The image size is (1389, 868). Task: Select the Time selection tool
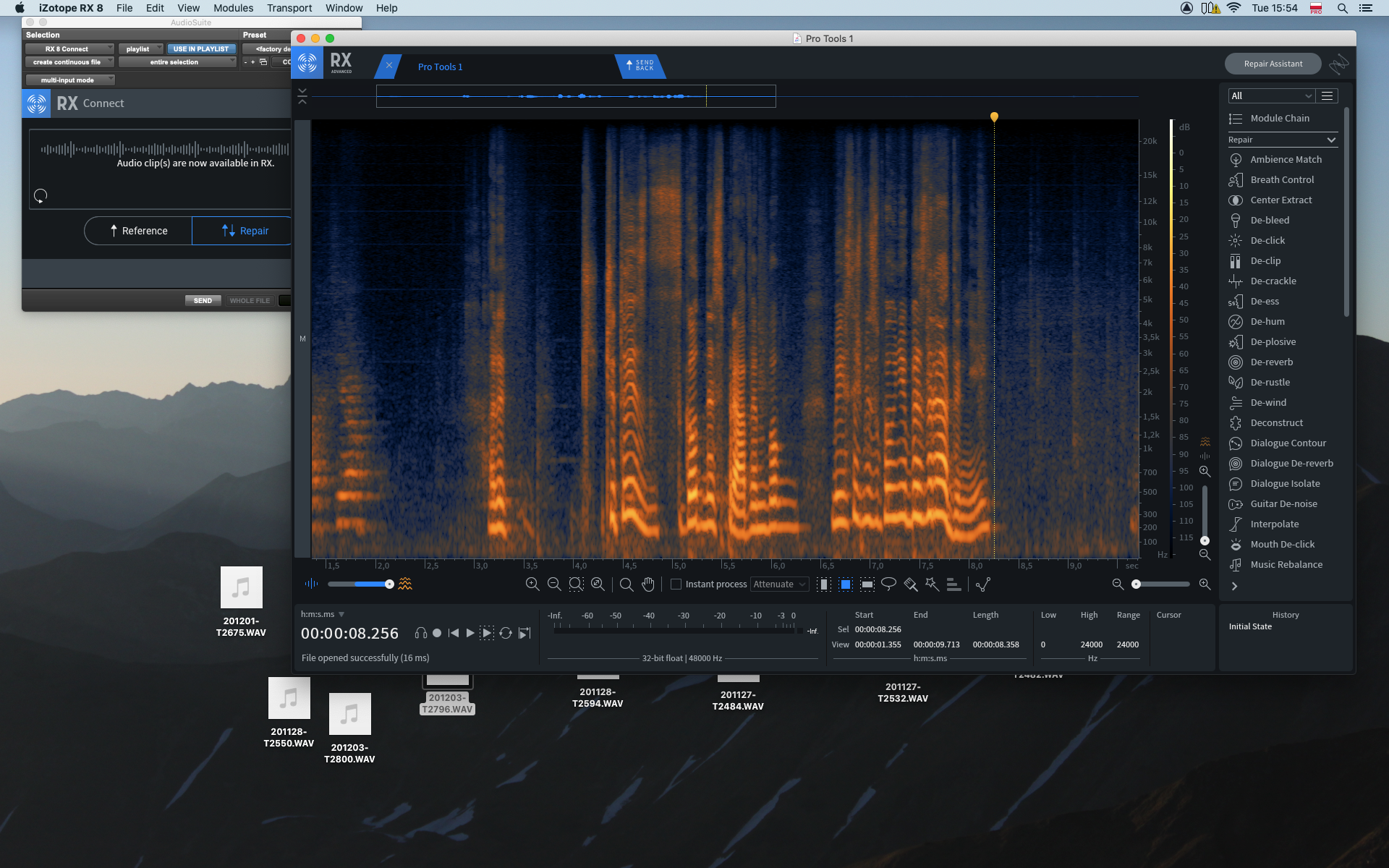[824, 584]
